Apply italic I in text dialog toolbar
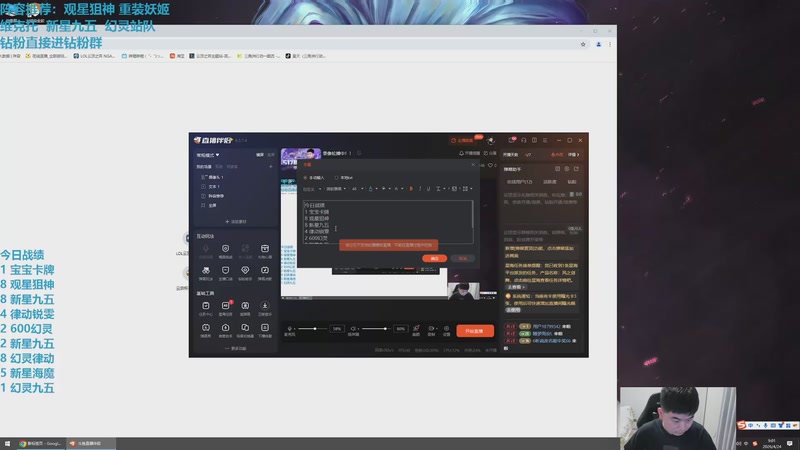Image resolution: width=800 pixels, height=450 pixels. (420, 189)
